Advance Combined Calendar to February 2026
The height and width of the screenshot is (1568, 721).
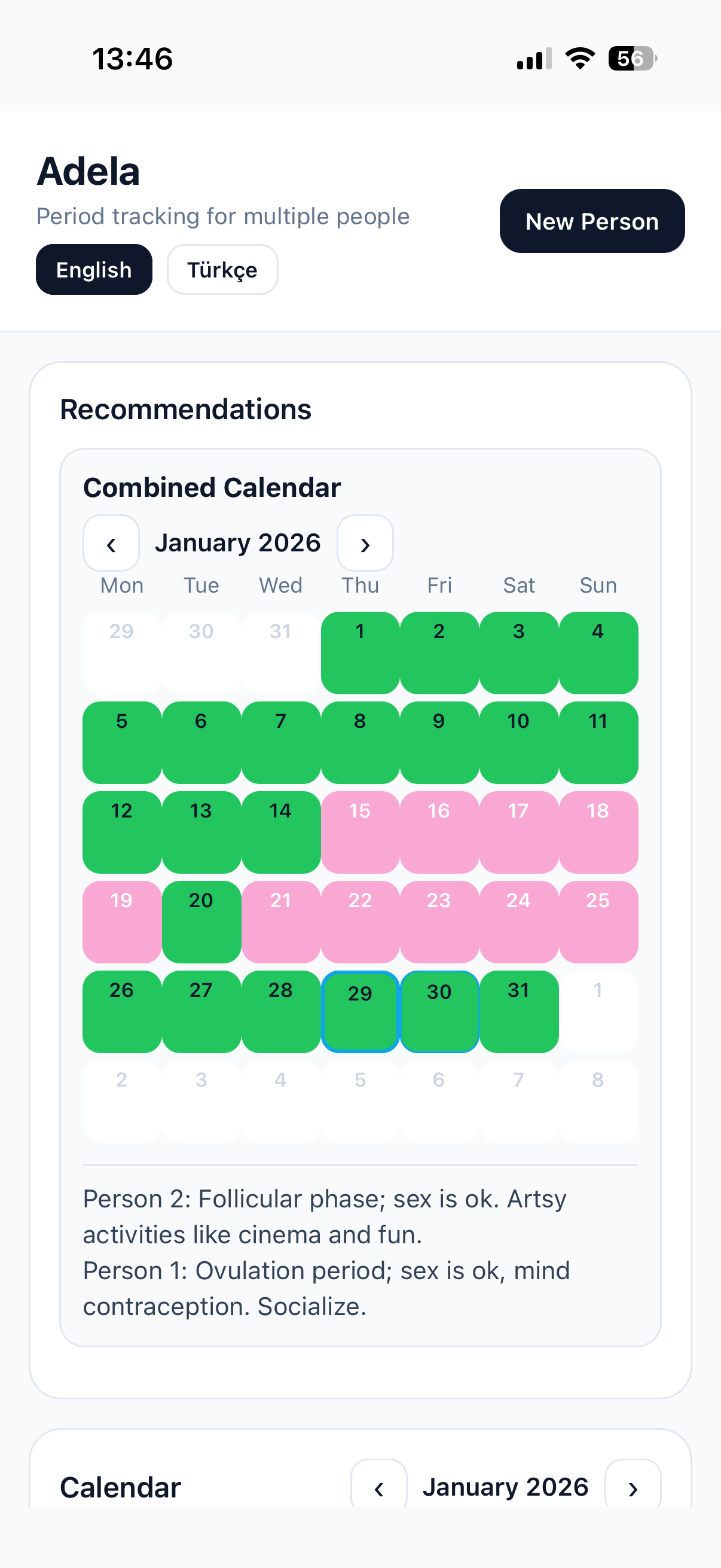tap(365, 543)
